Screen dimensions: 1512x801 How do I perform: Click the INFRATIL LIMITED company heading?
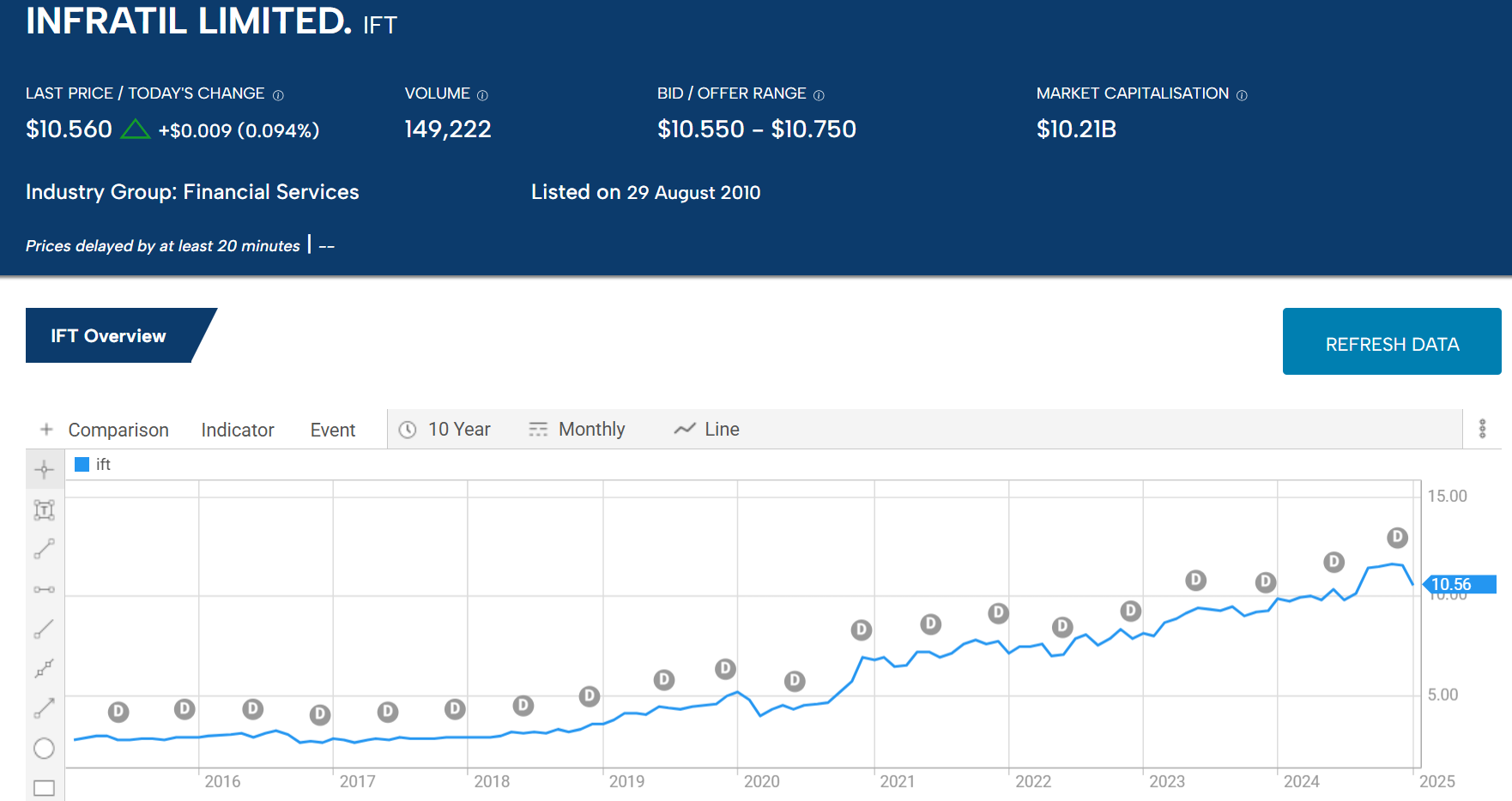(x=189, y=21)
